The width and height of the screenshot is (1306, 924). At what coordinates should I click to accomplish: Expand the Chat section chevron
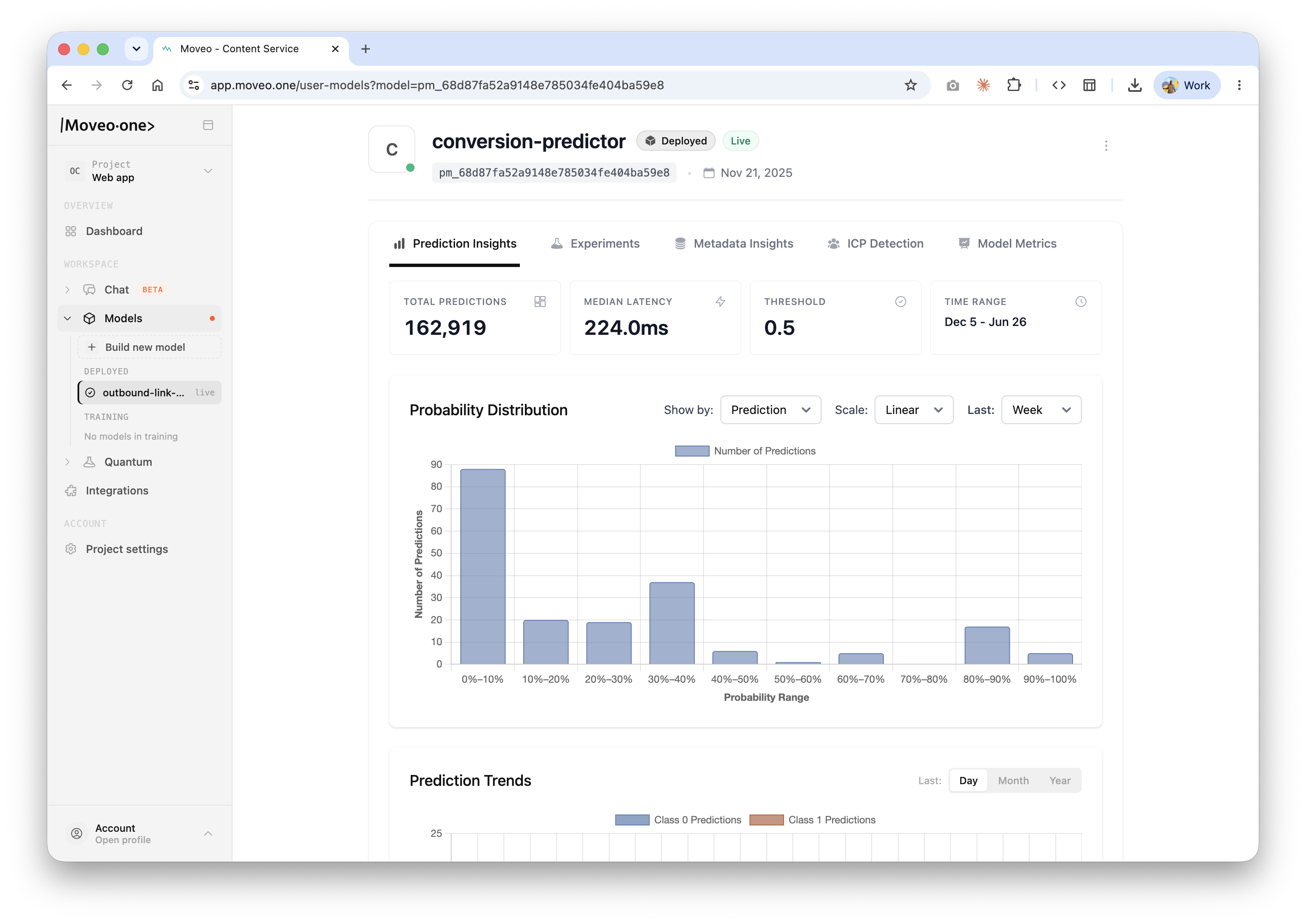click(x=68, y=290)
